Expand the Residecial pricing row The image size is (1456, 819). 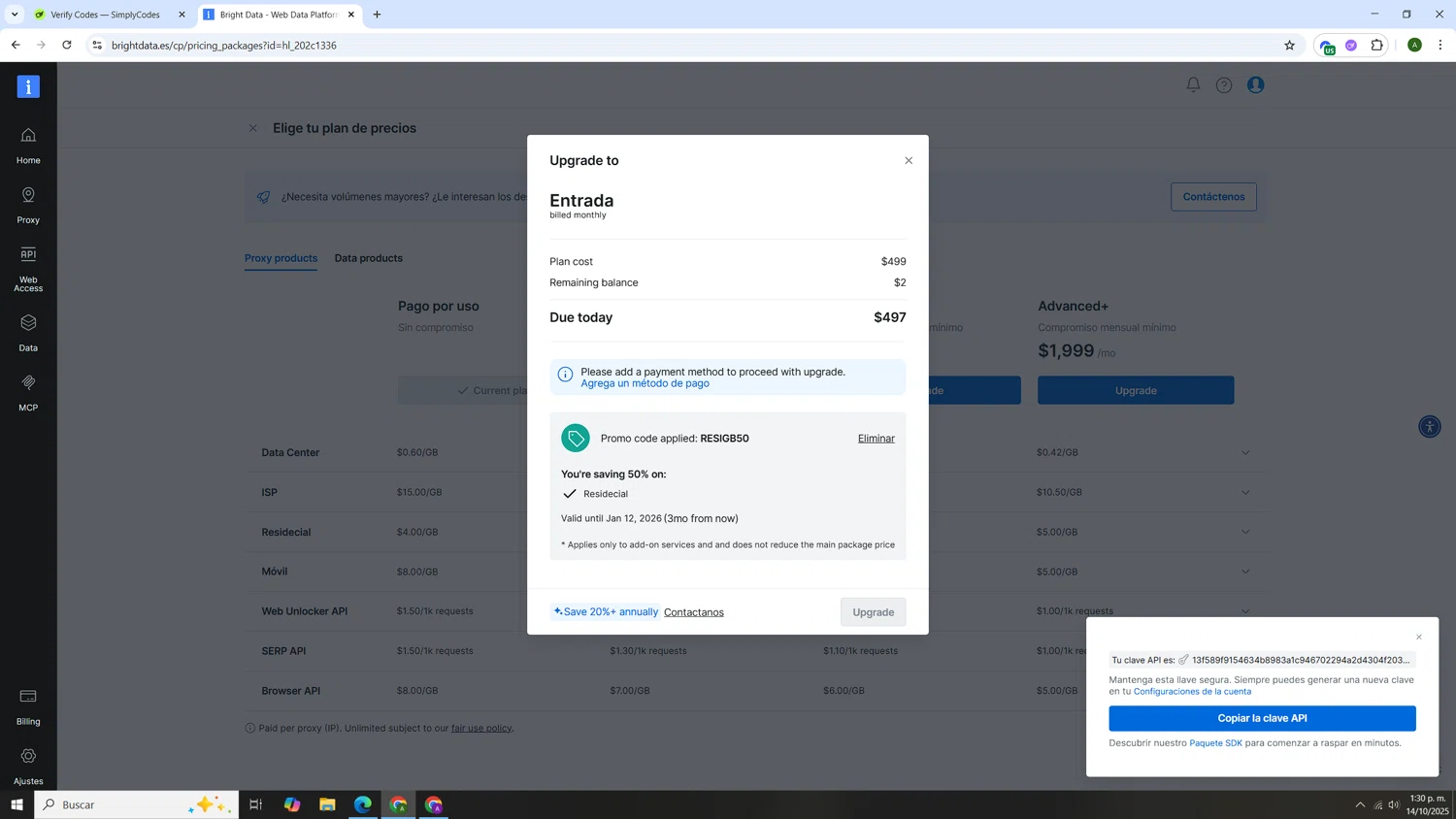[x=1245, y=532]
